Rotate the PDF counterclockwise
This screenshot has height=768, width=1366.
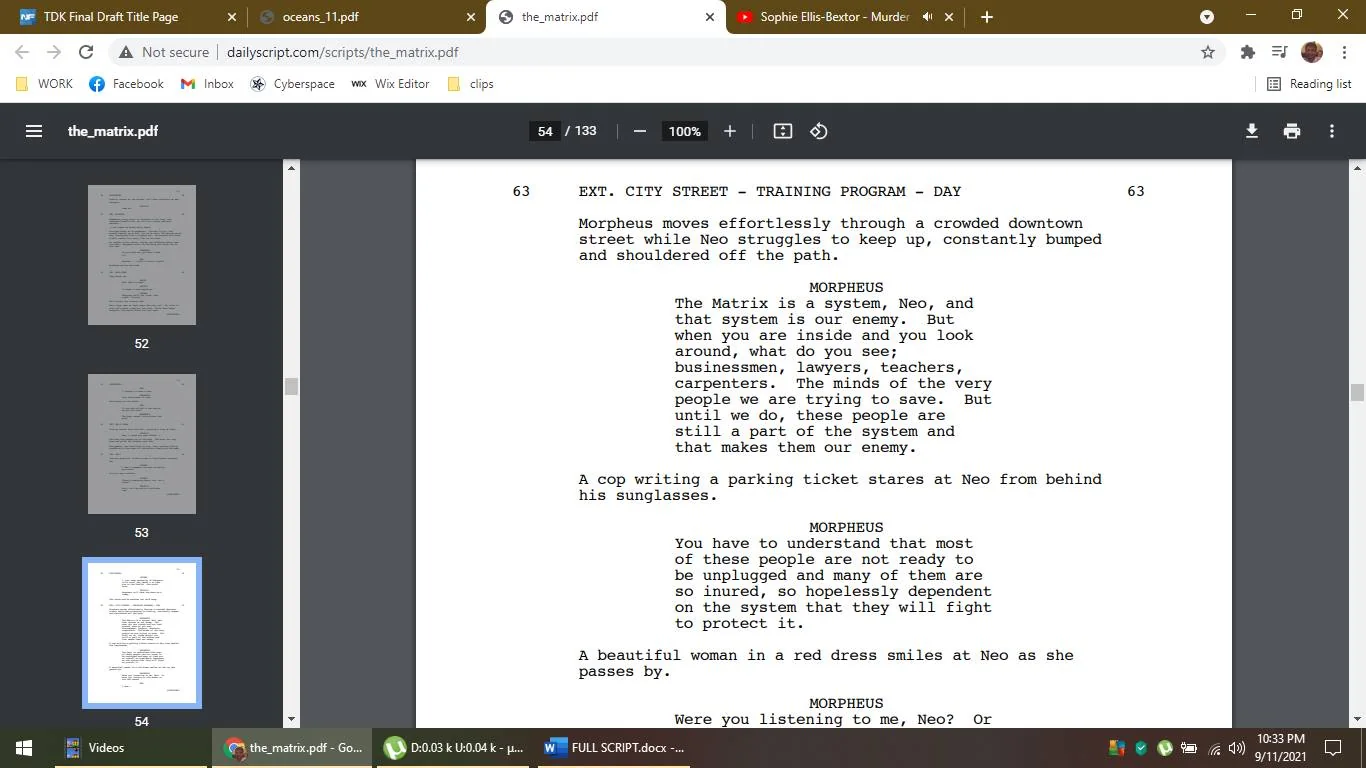(x=819, y=131)
